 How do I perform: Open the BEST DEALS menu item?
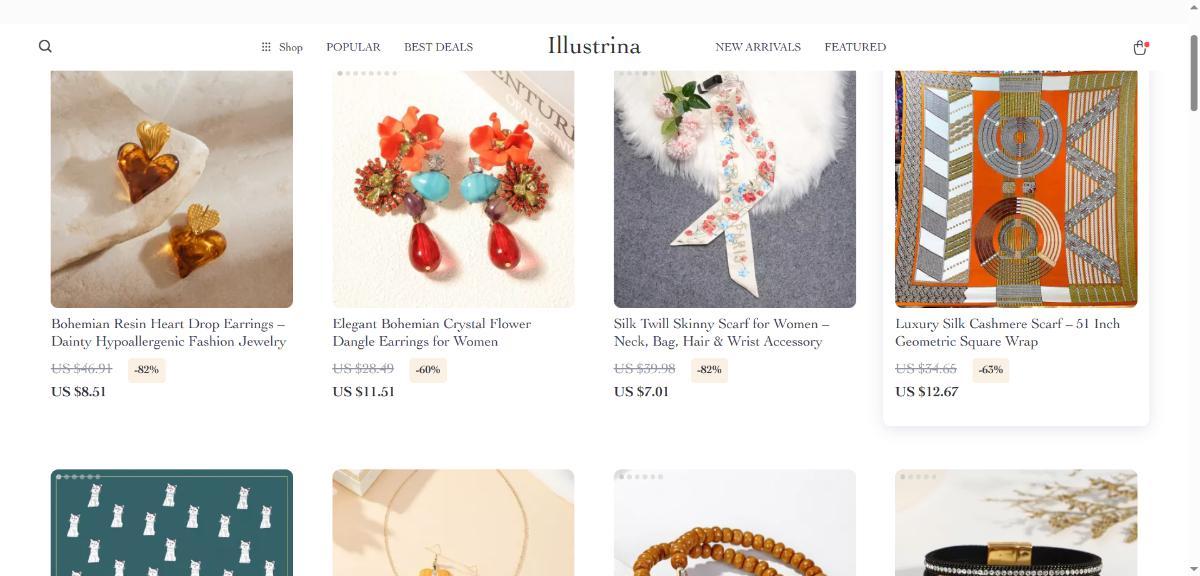pos(438,47)
